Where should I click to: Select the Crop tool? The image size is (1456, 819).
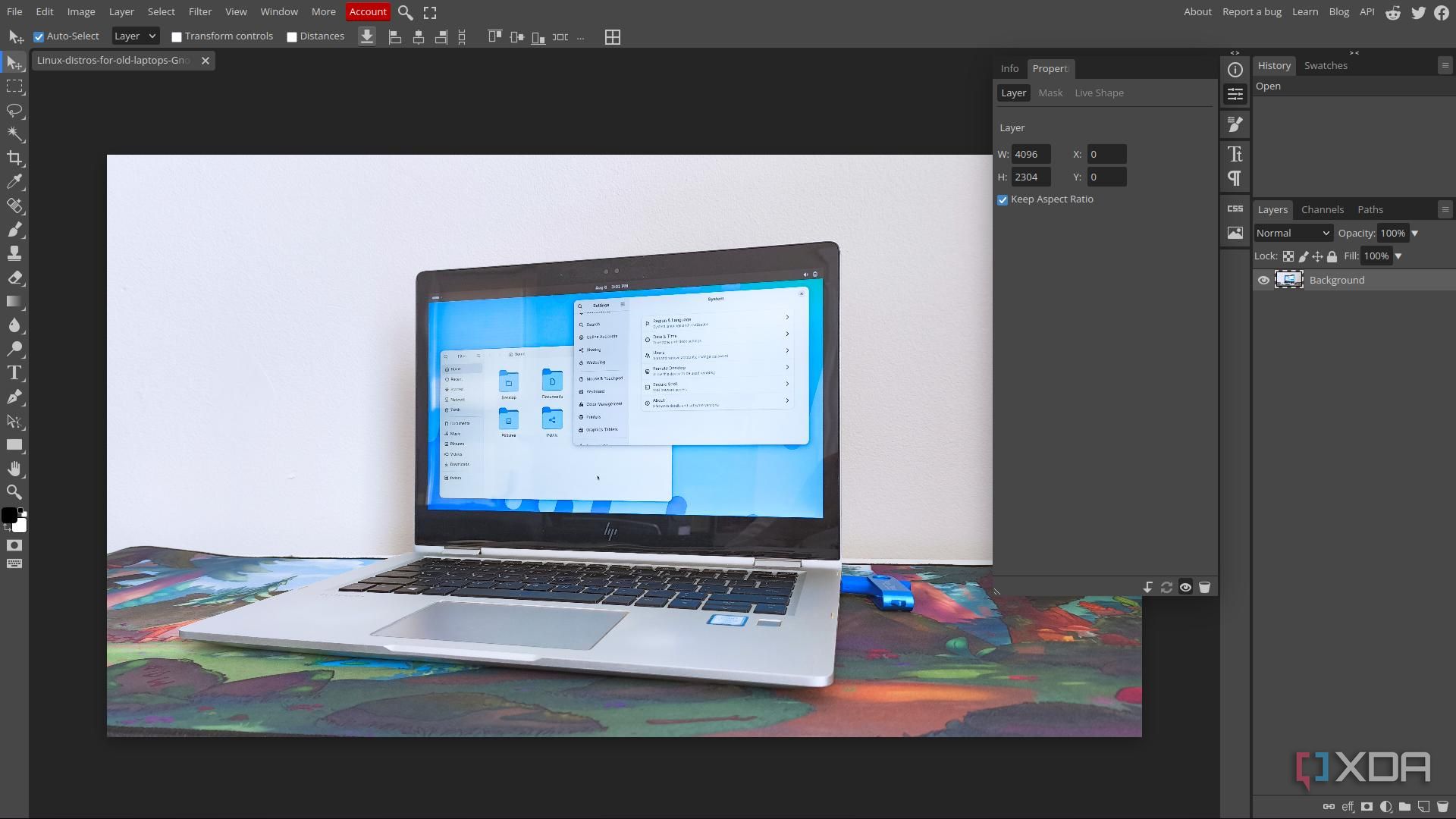[14, 158]
